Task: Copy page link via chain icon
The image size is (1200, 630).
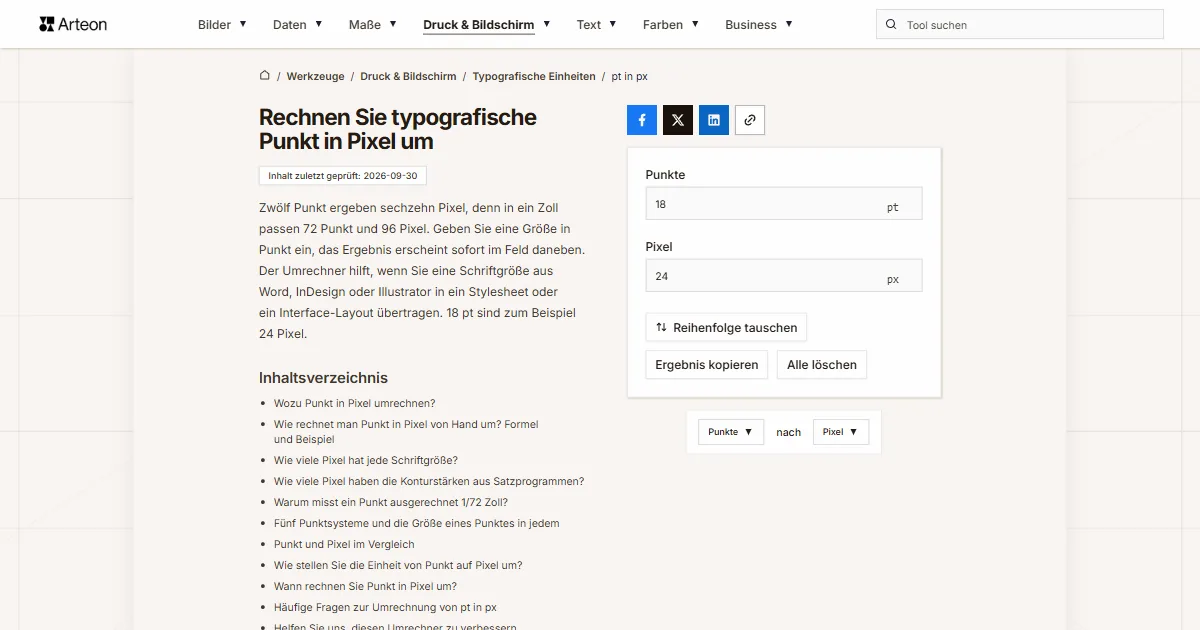Action: [750, 120]
